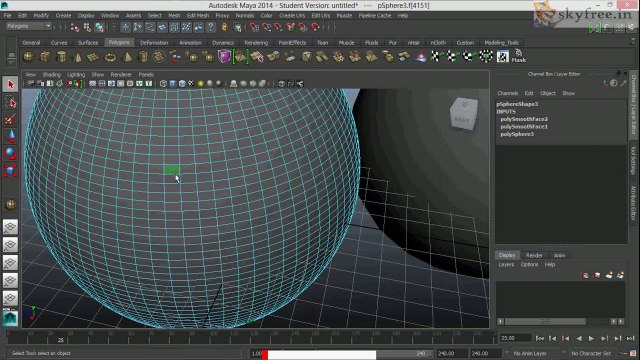The height and width of the screenshot is (360, 640).
Task: Click the Mask shelf button
Action: tap(518, 56)
